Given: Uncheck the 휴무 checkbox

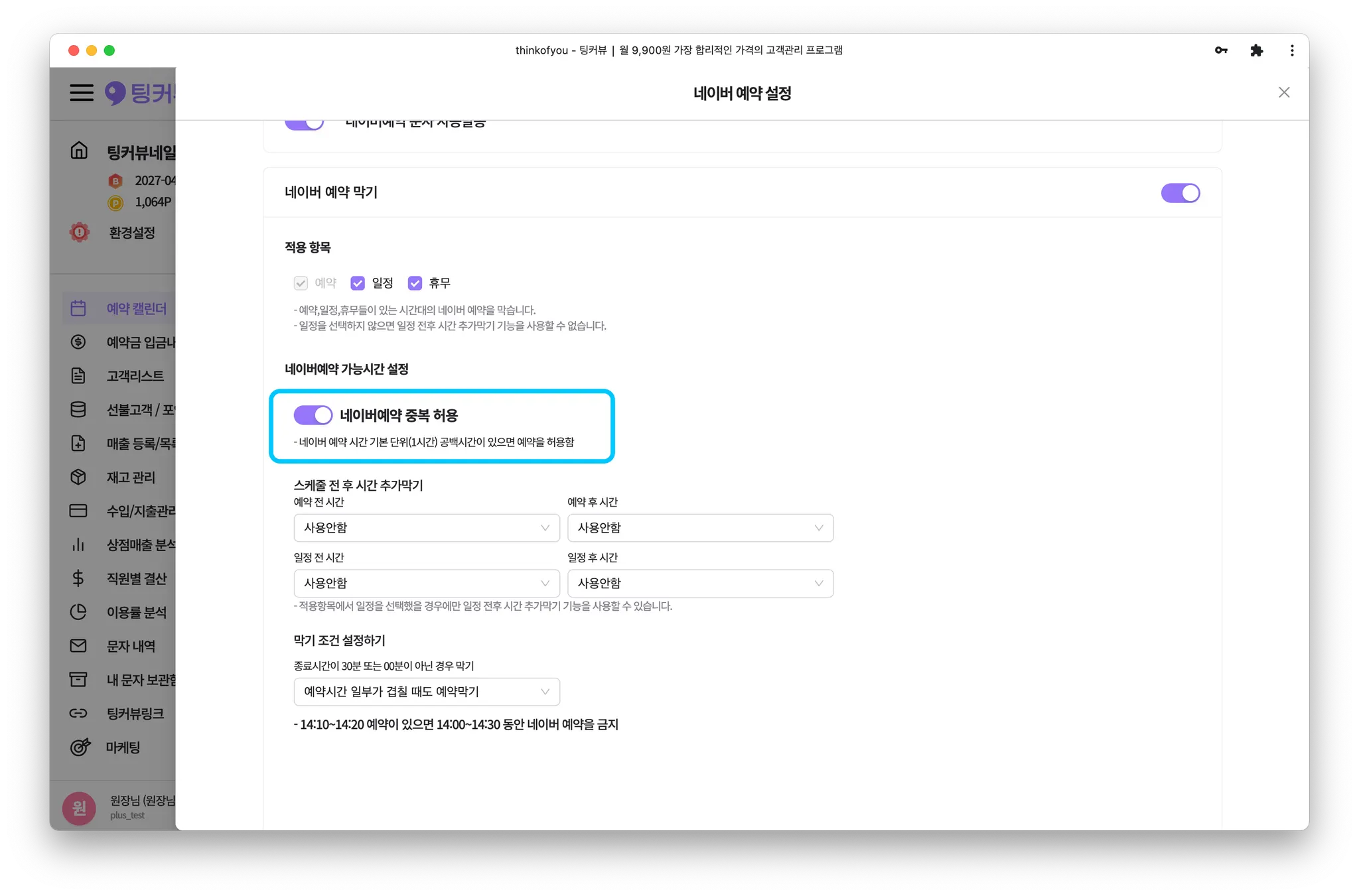Looking at the screenshot, I should pos(415,283).
